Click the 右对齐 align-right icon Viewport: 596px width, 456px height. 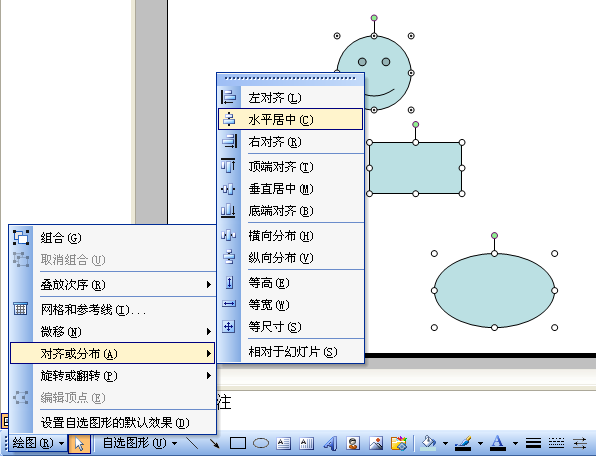coord(228,141)
